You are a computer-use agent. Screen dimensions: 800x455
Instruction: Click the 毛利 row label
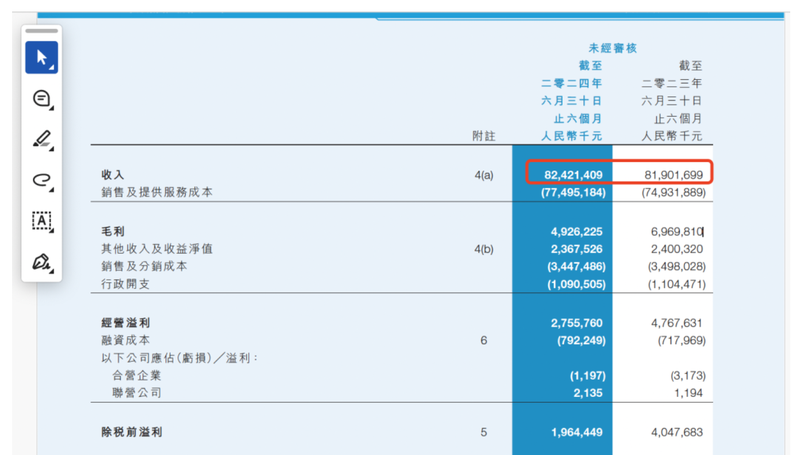[113, 231]
